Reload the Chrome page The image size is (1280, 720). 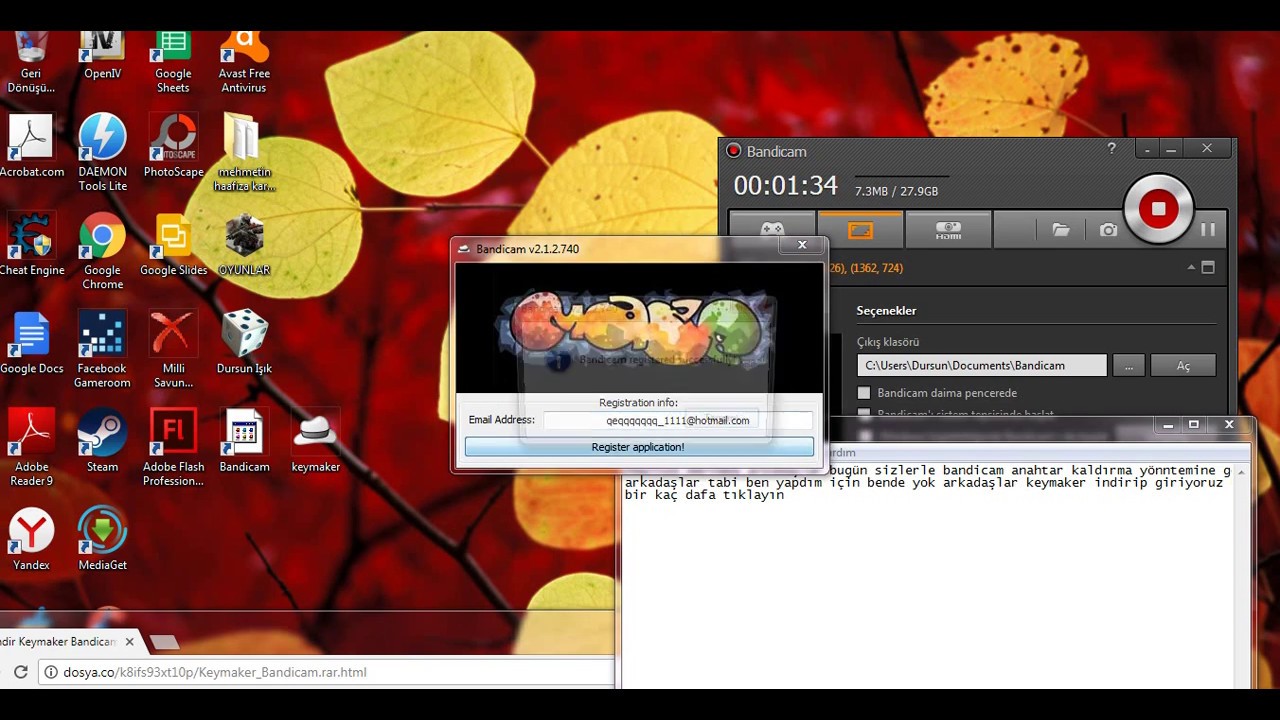tap(20, 672)
